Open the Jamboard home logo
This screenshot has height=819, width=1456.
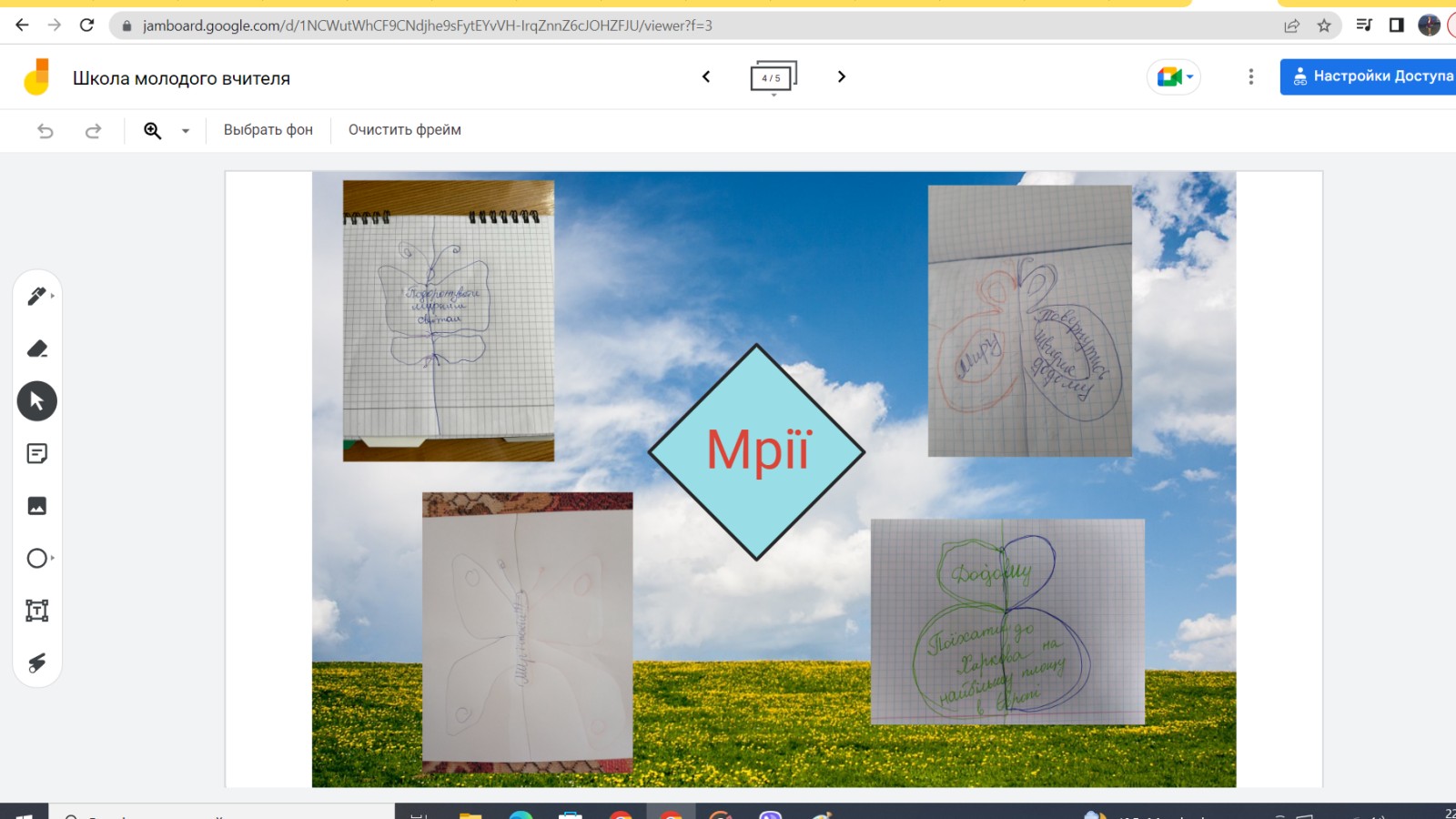click(36, 77)
